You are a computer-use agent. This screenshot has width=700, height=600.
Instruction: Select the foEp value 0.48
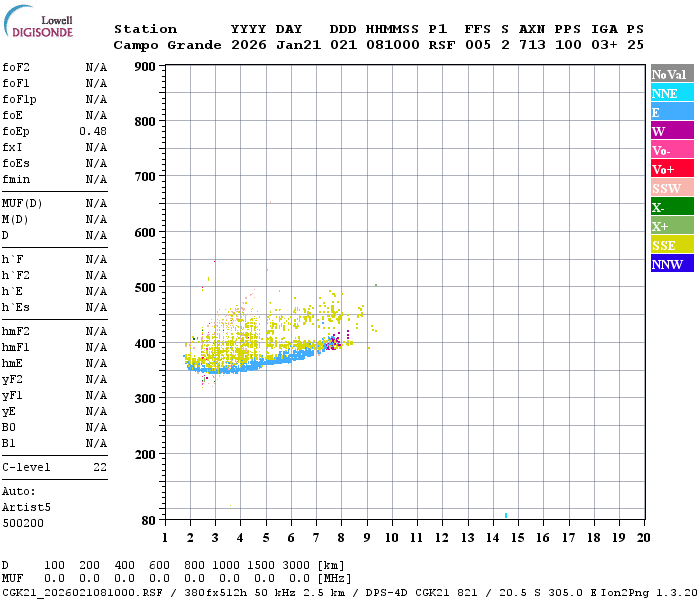93,131
